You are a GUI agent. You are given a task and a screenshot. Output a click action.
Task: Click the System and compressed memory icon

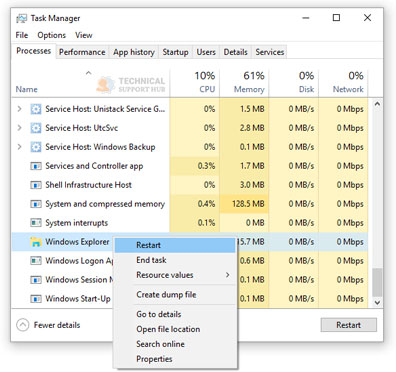click(36, 204)
